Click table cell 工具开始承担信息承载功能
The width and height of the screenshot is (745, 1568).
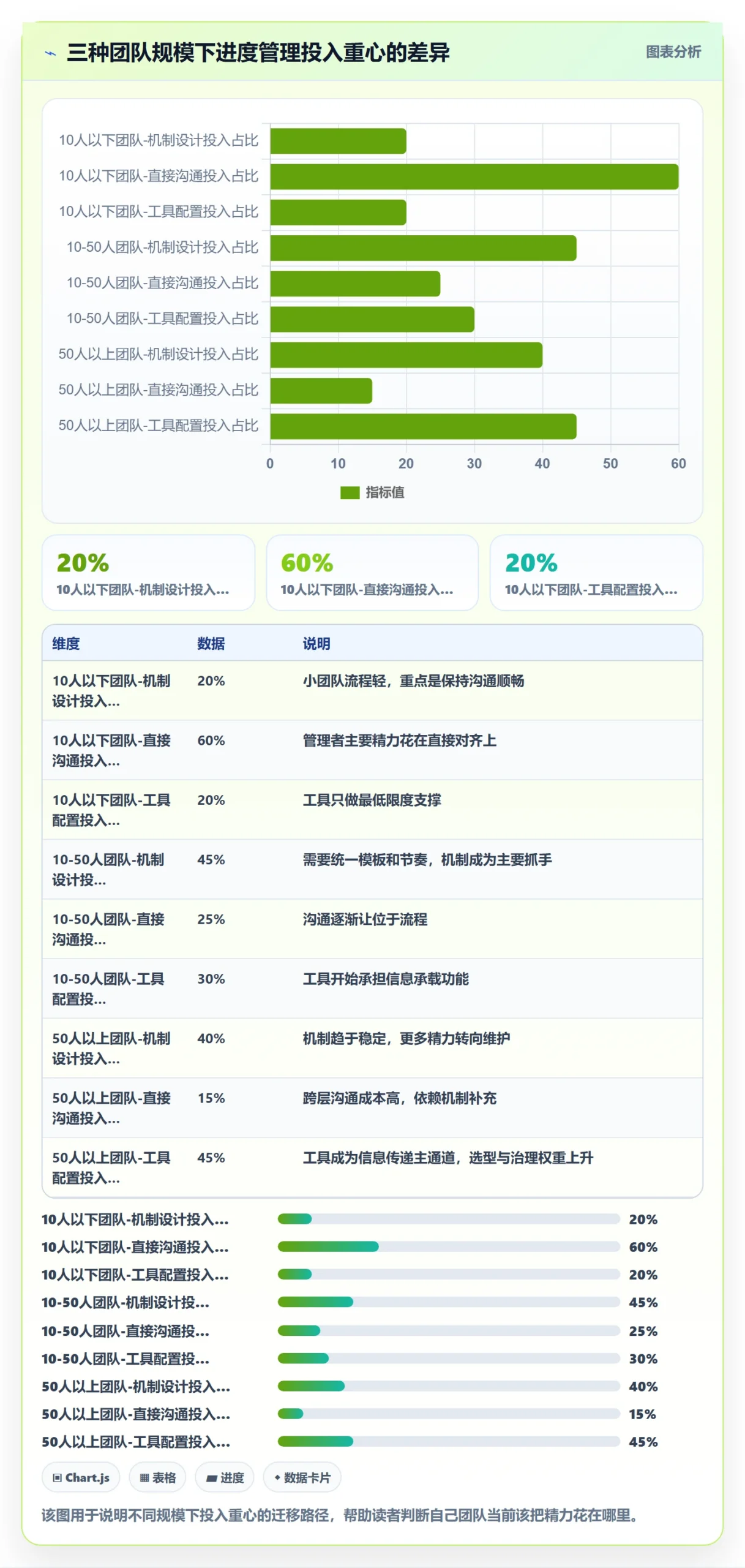coord(386,979)
